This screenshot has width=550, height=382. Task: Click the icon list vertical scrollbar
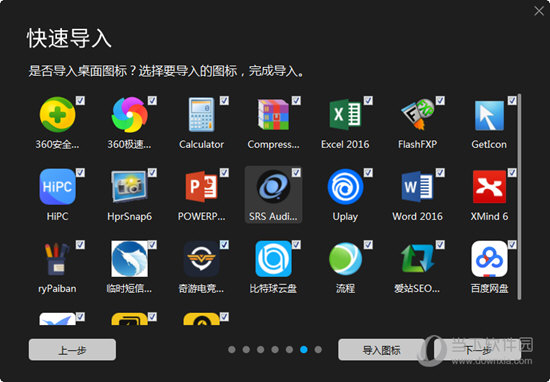[x=519, y=196]
